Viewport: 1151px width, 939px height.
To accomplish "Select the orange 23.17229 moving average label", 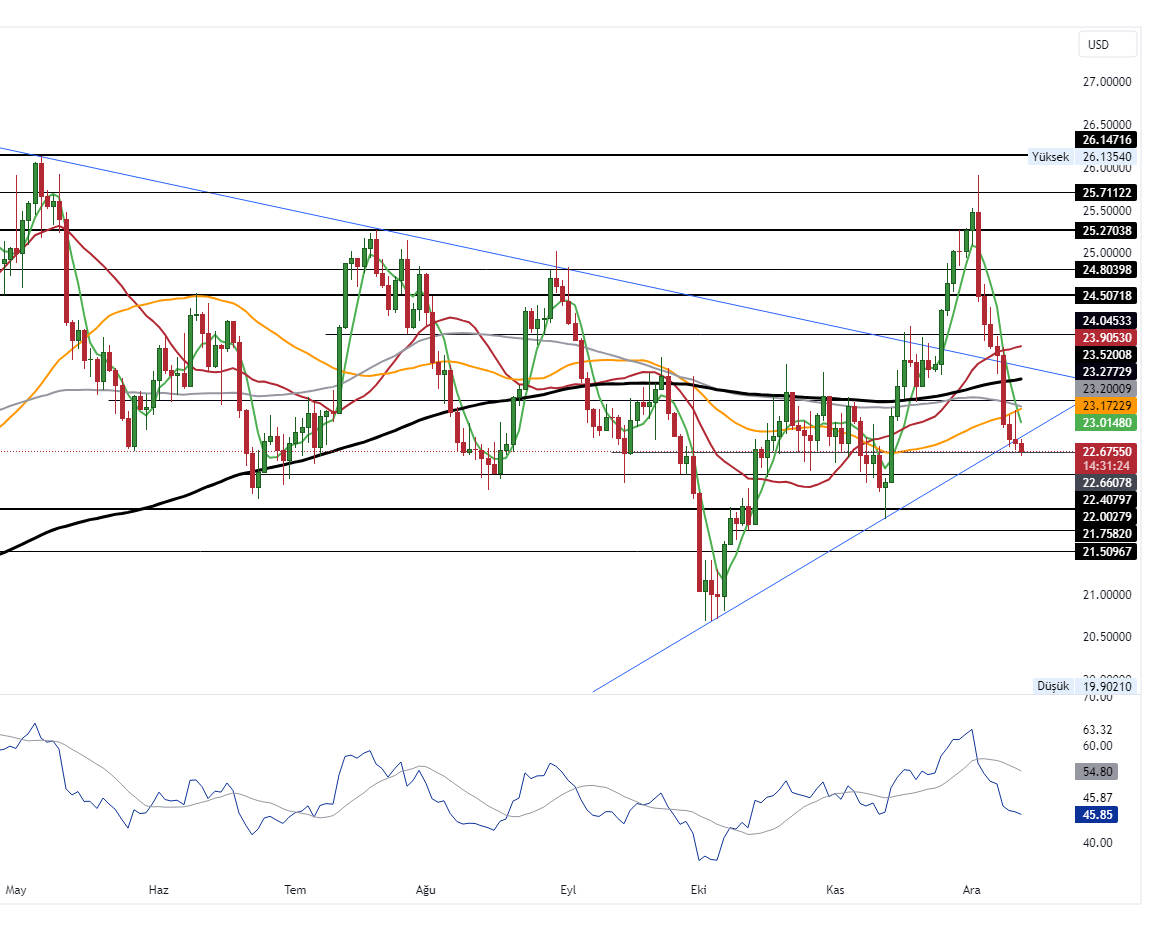I will tap(1106, 405).
